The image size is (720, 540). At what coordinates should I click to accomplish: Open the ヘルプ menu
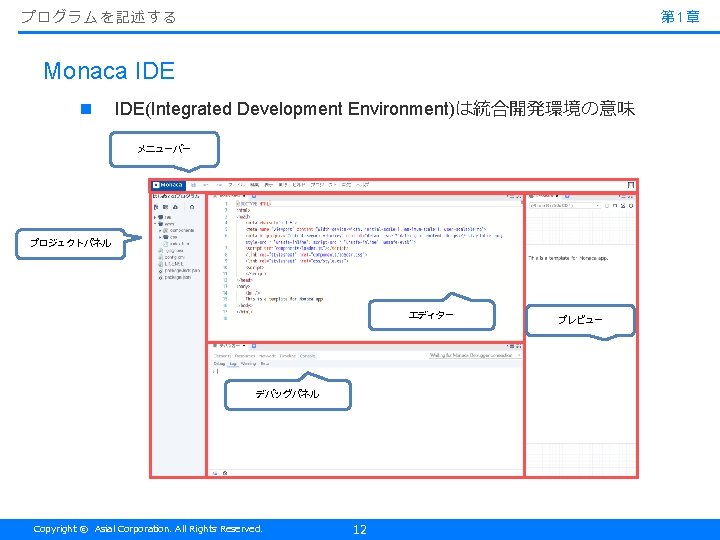coord(363,185)
